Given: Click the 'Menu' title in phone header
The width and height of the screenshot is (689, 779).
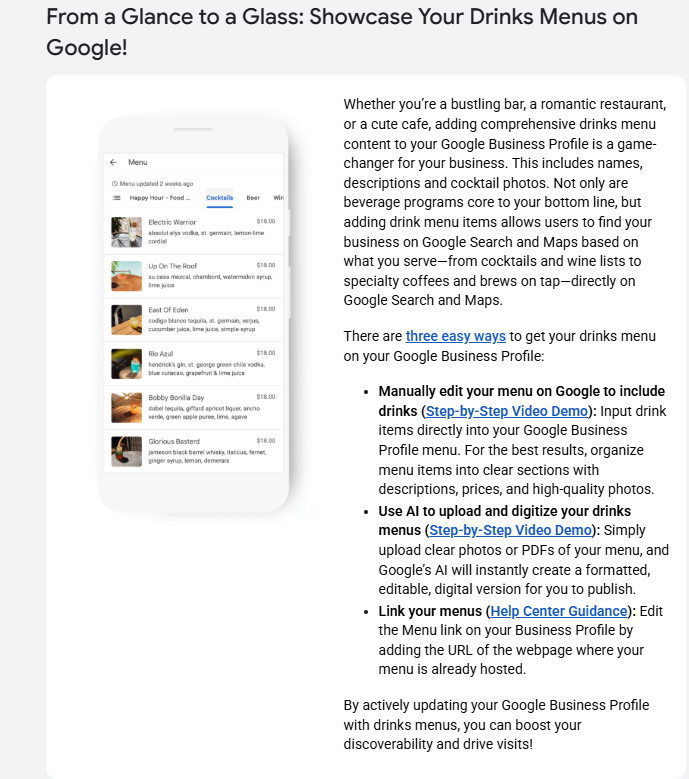Looking at the screenshot, I should click(138, 162).
